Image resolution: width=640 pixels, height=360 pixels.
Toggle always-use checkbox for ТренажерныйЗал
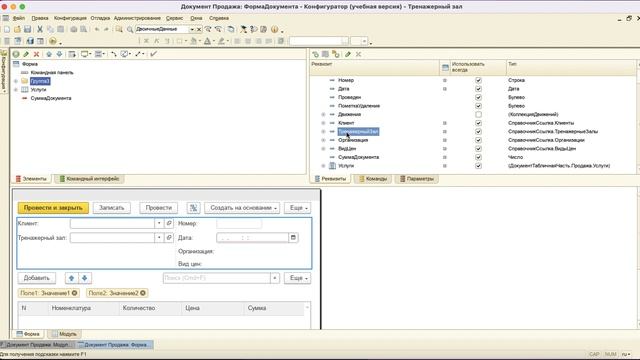click(478, 132)
